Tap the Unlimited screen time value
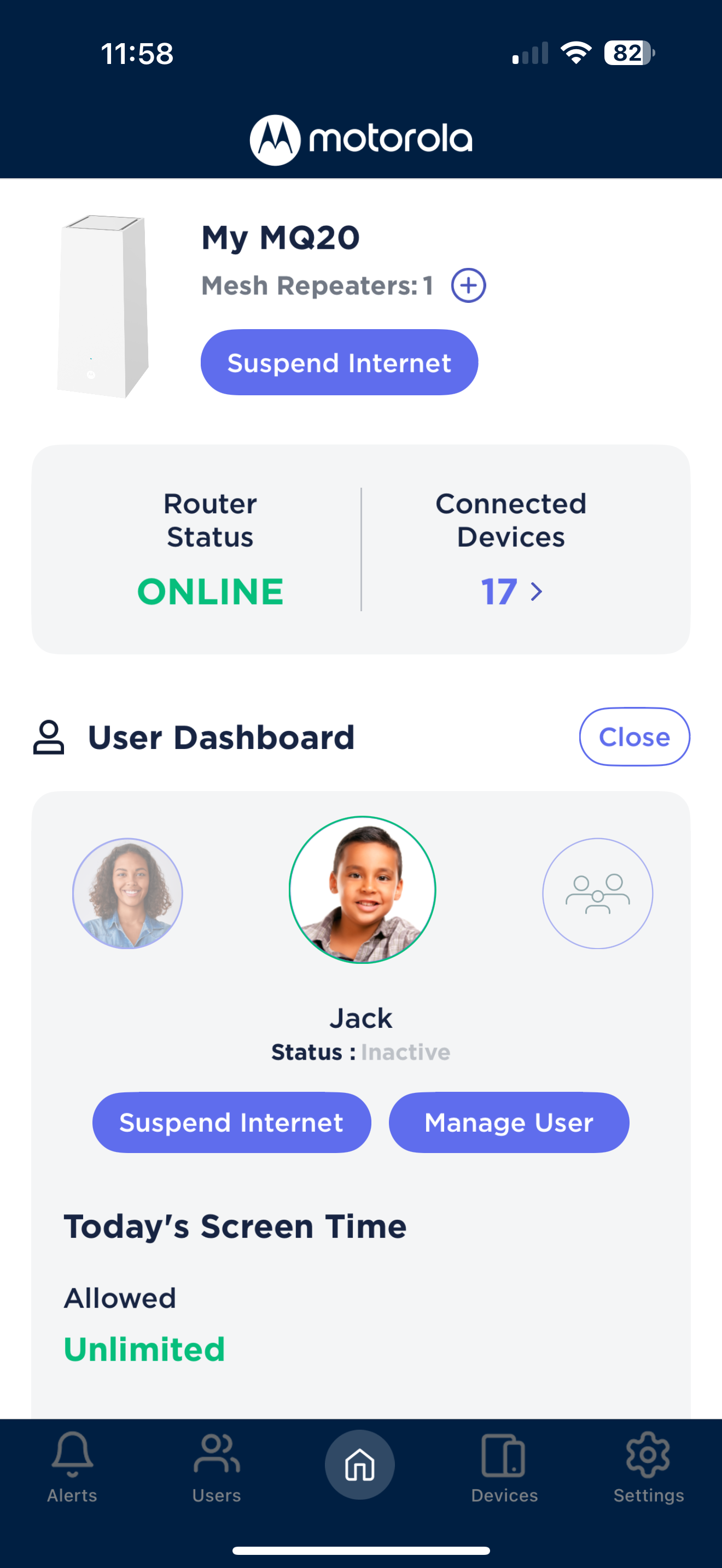Image resolution: width=722 pixels, height=1568 pixels. (x=144, y=1349)
